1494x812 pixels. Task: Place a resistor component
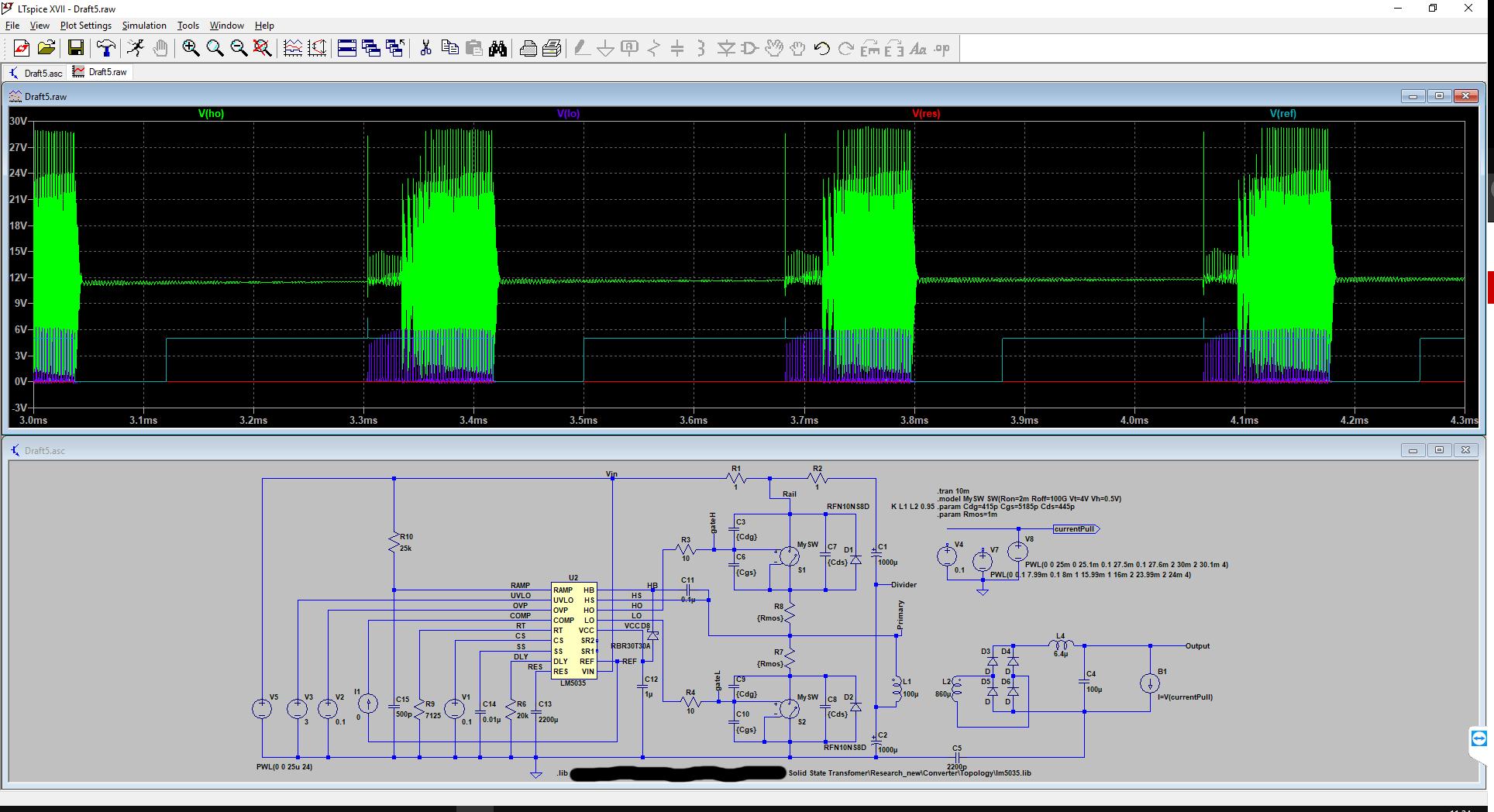point(653,48)
